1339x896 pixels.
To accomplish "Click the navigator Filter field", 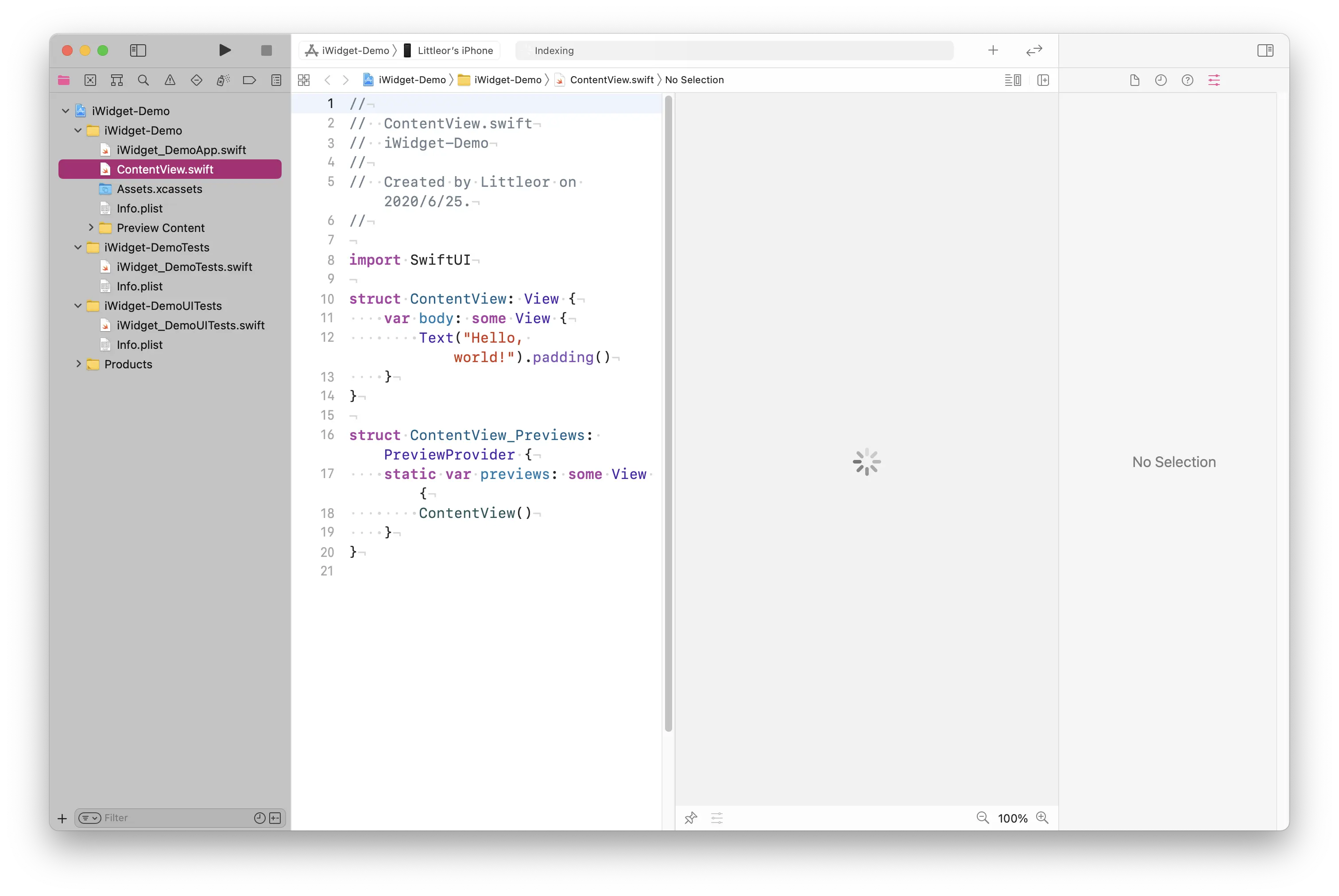I will [x=174, y=818].
